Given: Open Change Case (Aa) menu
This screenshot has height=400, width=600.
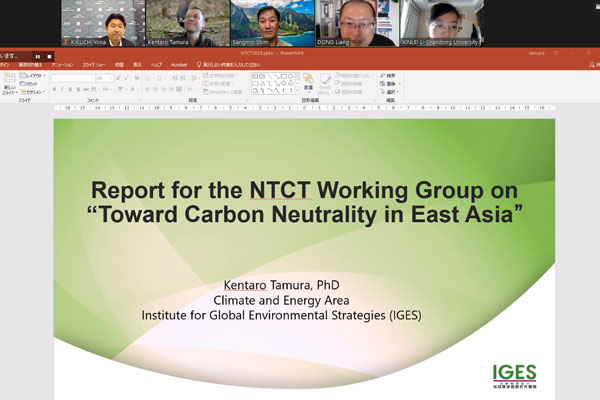Looking at the screenshot, I should [106, 89].
